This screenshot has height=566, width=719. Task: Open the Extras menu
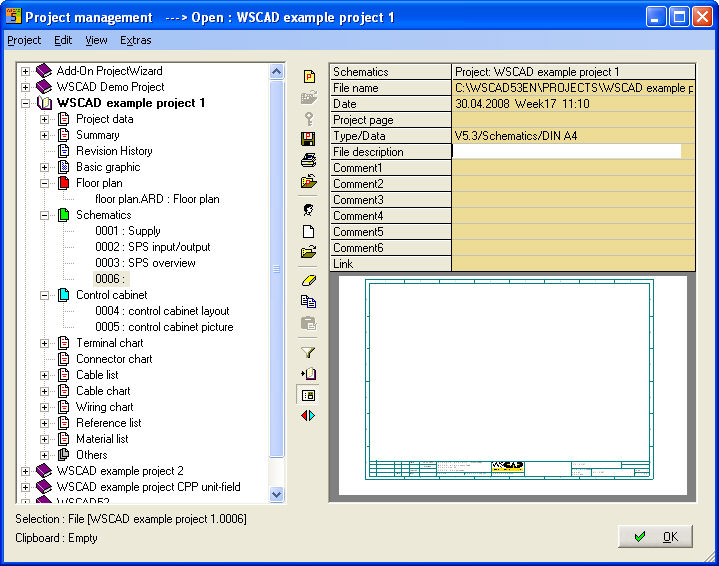pyautogui.click(x=136, y=40)
